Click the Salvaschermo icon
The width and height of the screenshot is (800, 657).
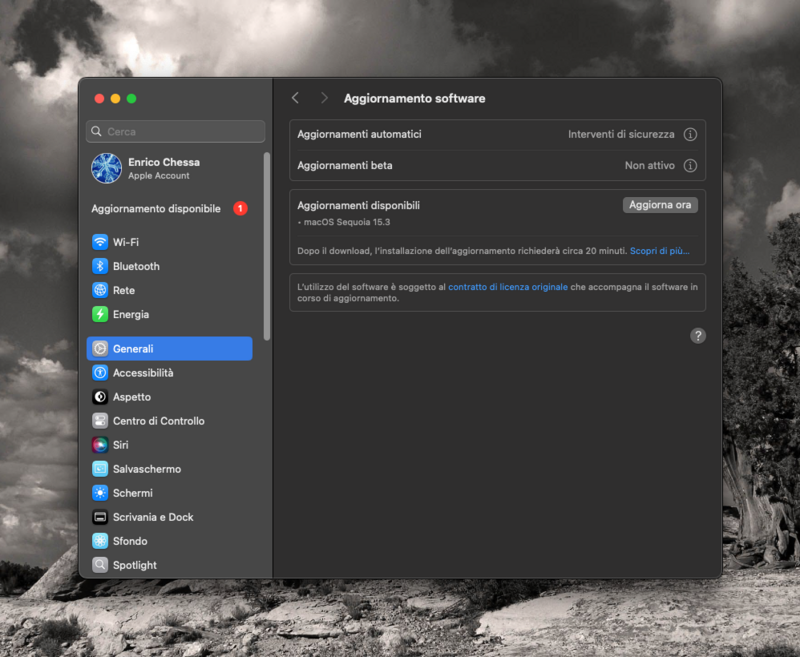click(100, 468)
